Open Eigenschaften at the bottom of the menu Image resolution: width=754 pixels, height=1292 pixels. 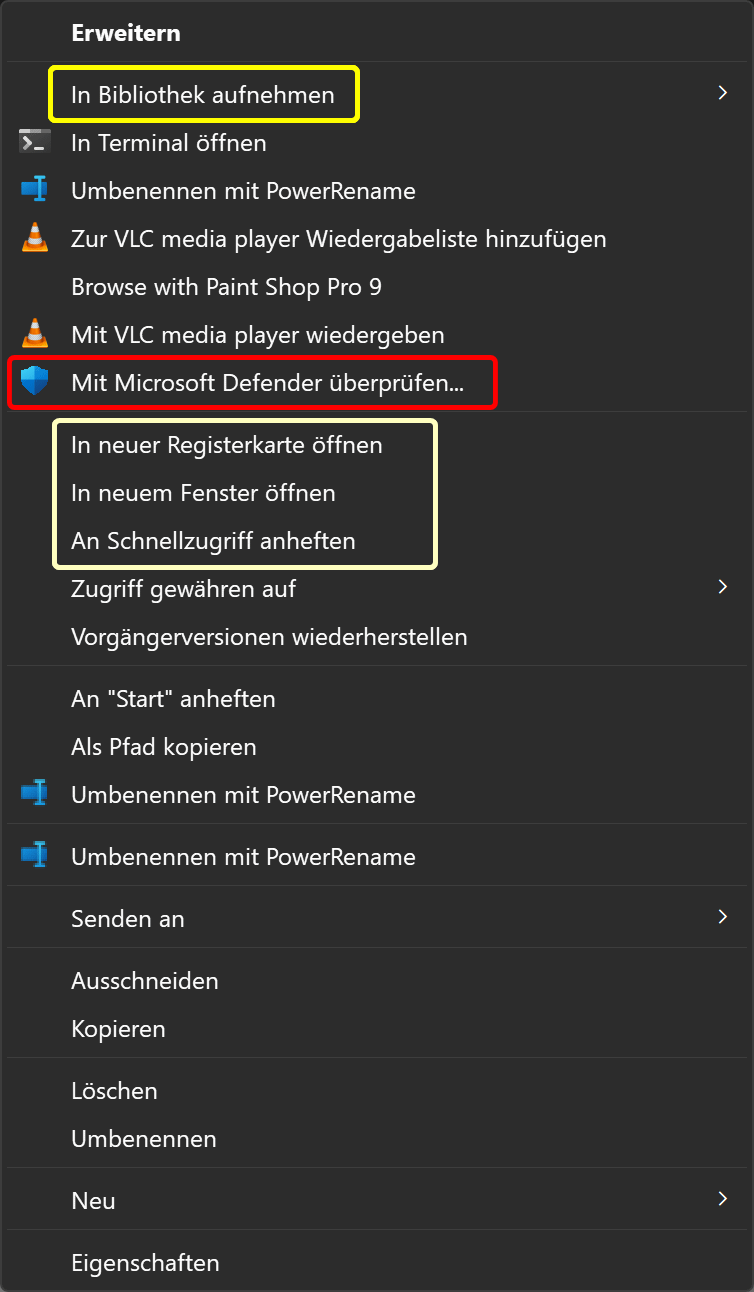click(145, 1263)
